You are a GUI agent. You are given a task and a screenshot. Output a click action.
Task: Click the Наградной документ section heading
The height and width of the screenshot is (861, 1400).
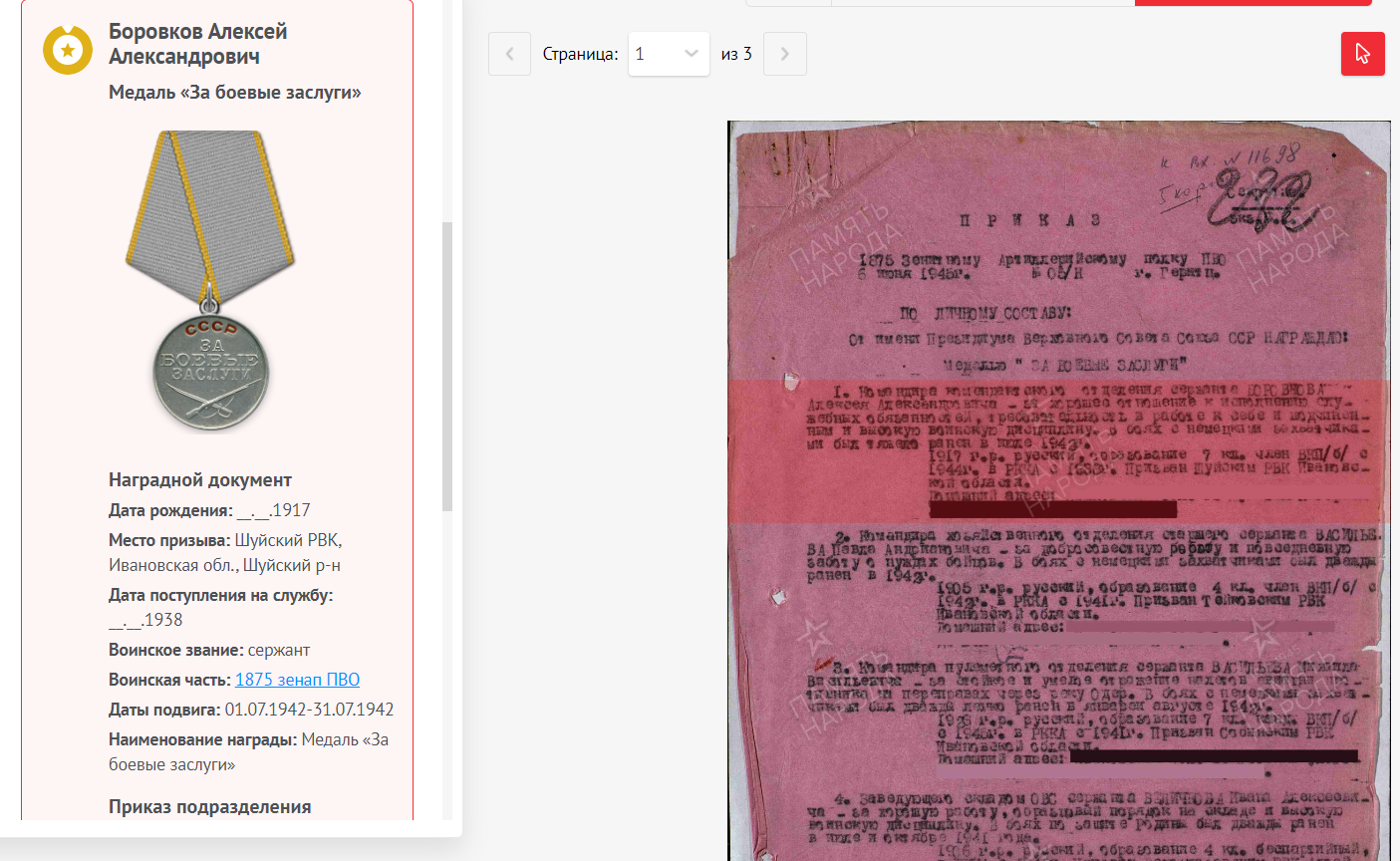[x=199, y=480]
